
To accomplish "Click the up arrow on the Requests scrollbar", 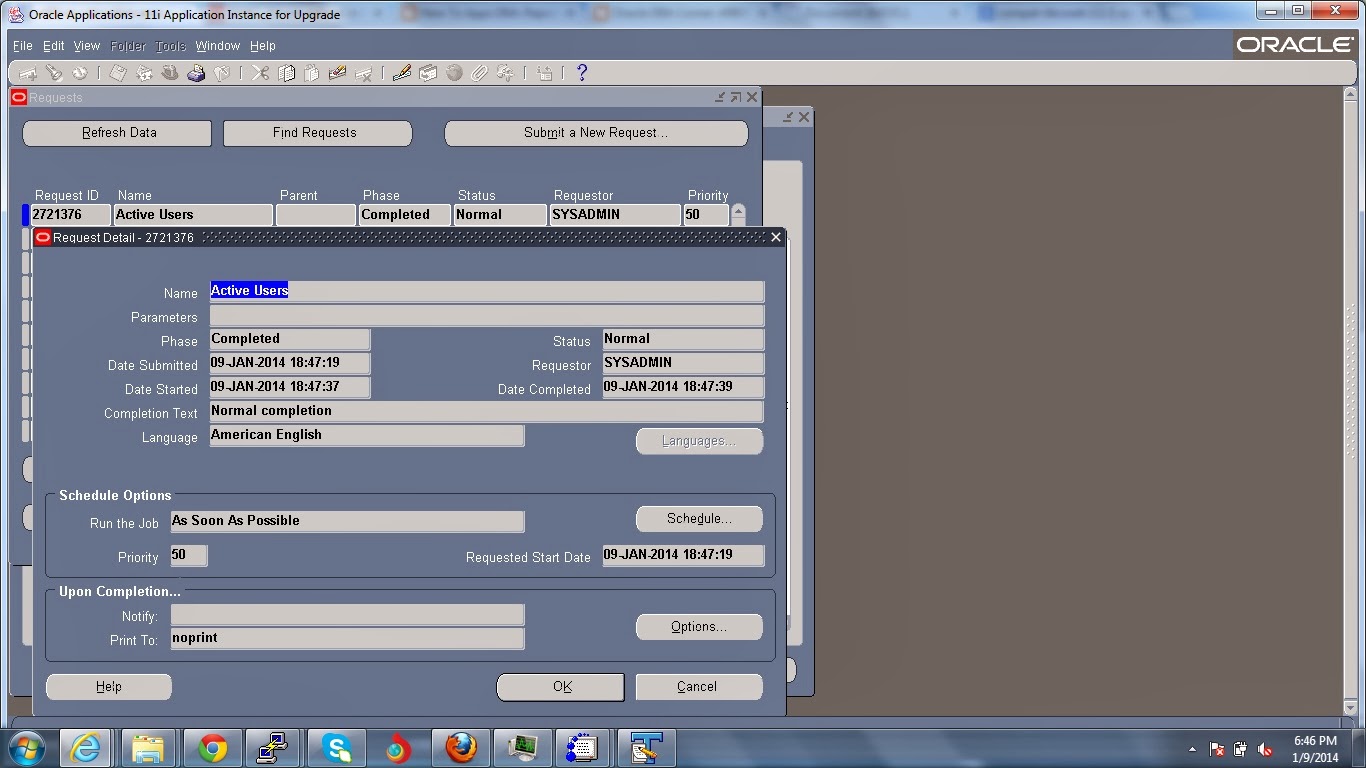I will (737, 212).
